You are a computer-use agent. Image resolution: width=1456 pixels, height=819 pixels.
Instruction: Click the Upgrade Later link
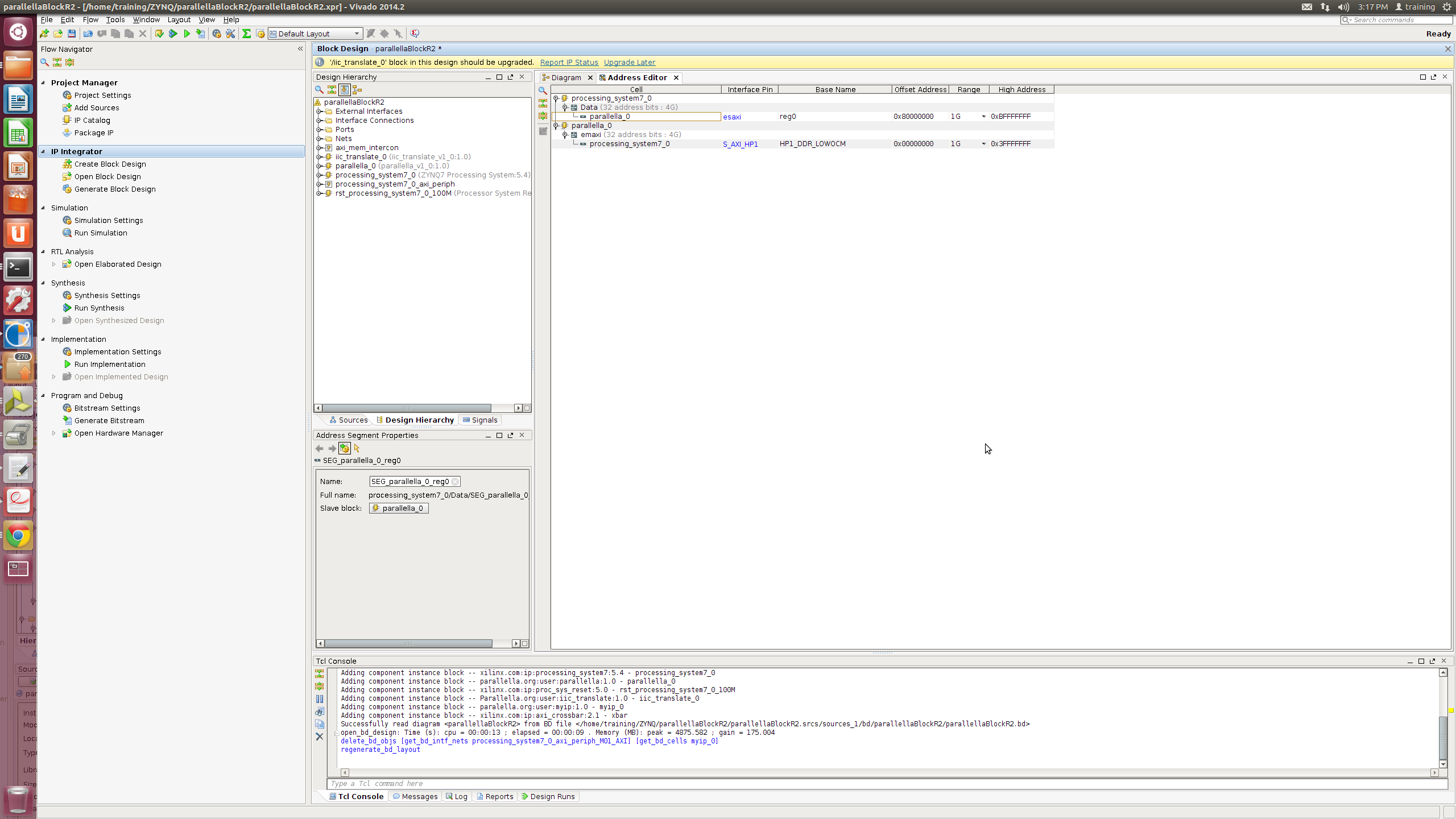coord(629,63)
